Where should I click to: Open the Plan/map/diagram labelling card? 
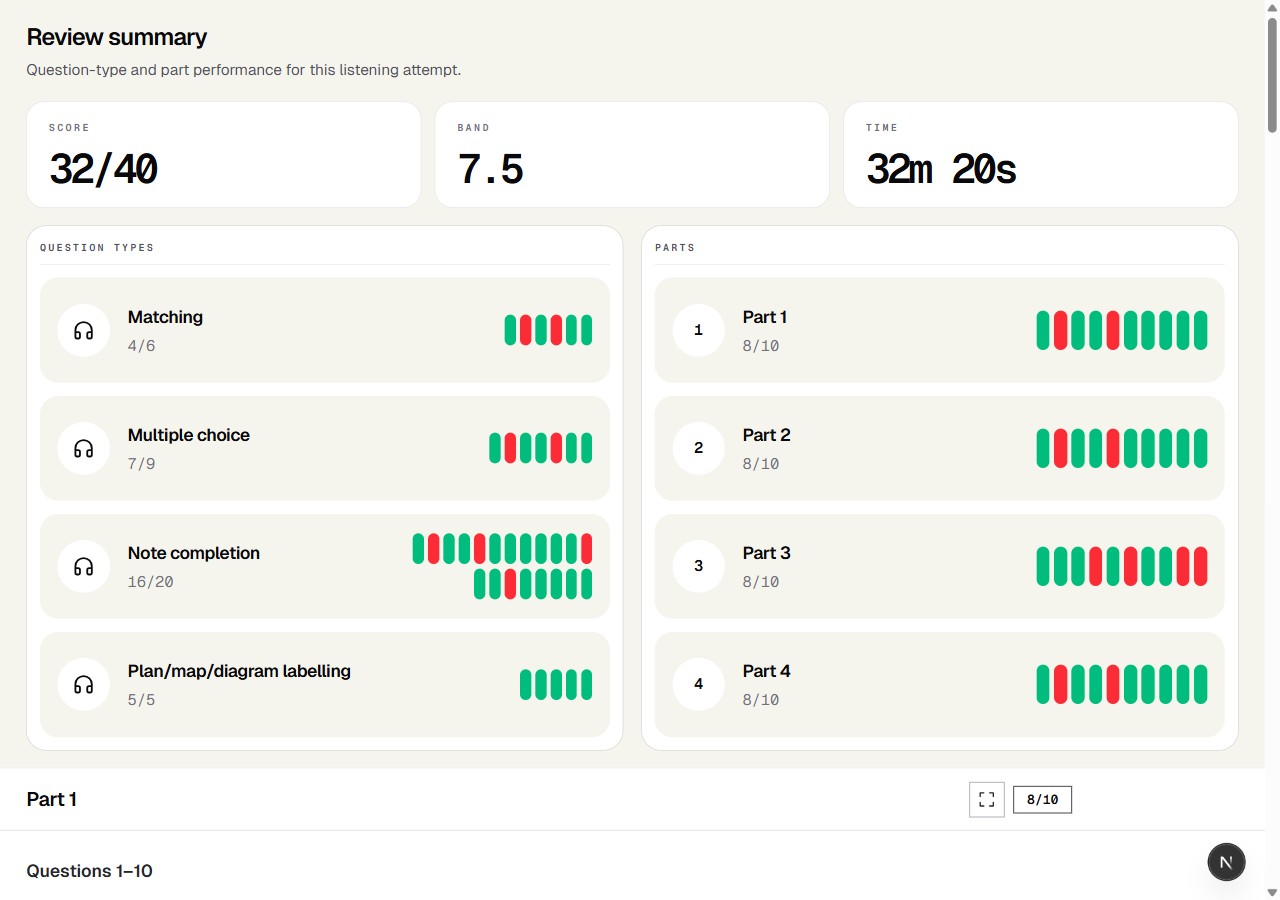325,684
